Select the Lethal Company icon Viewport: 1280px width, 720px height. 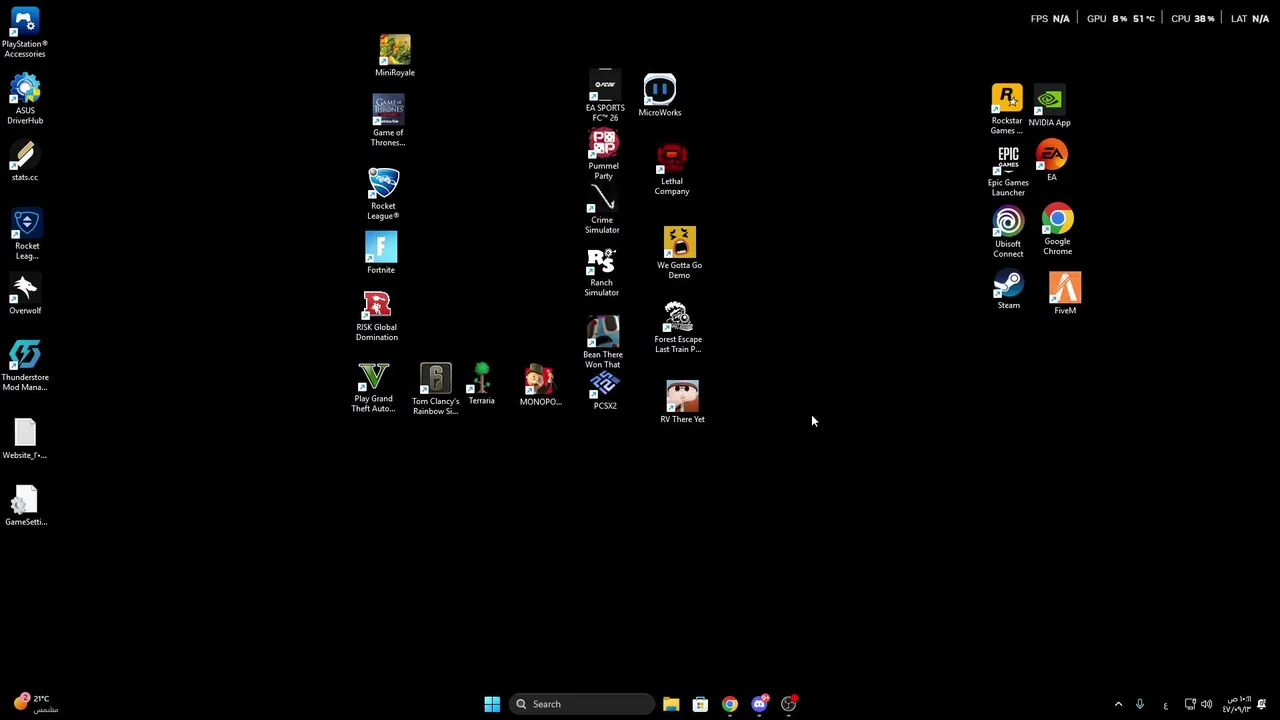[x=672, y=170]
